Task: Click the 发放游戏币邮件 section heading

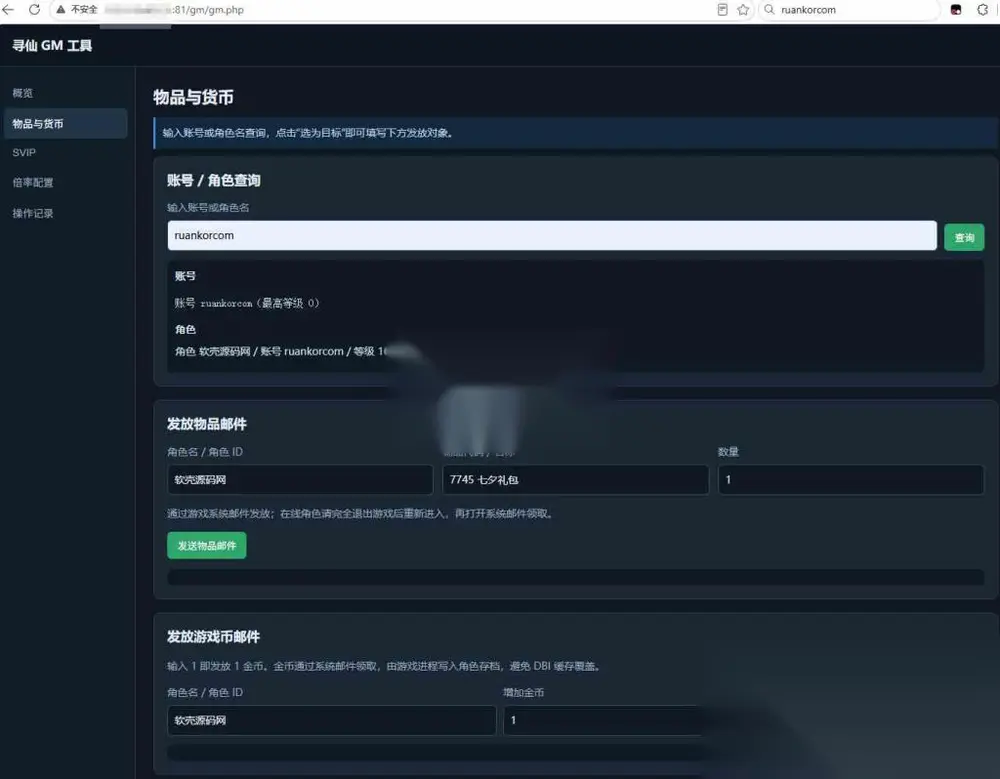Action: pyautogui.click(x=214, y=637)
